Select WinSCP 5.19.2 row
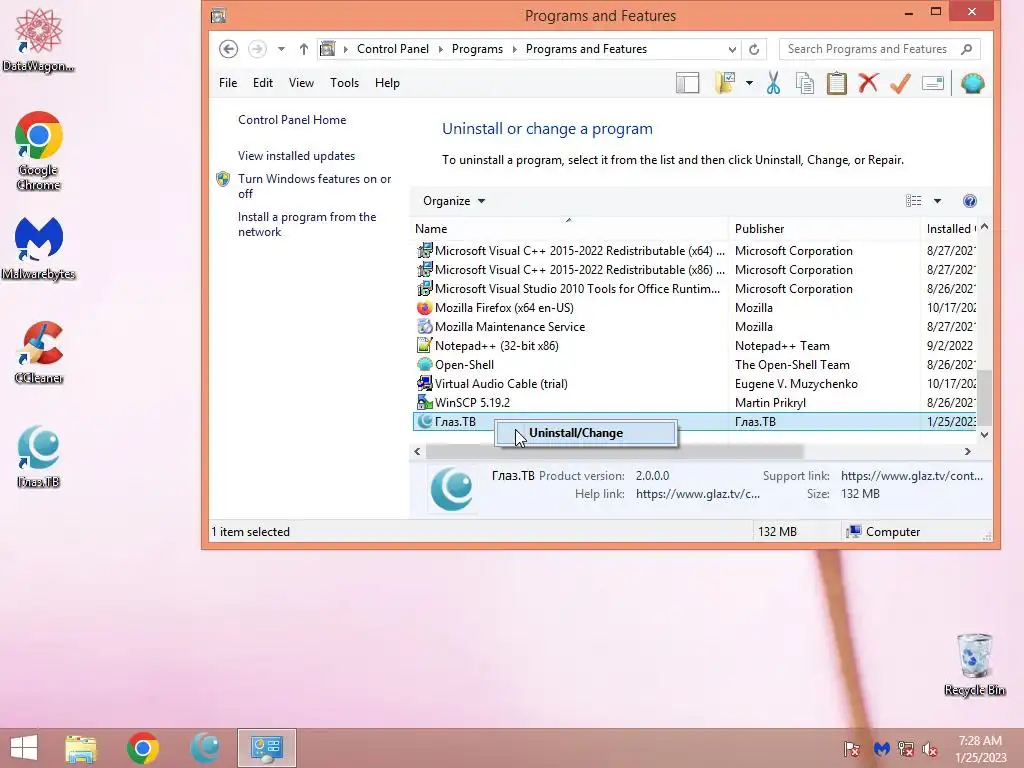 click(695, 403)
